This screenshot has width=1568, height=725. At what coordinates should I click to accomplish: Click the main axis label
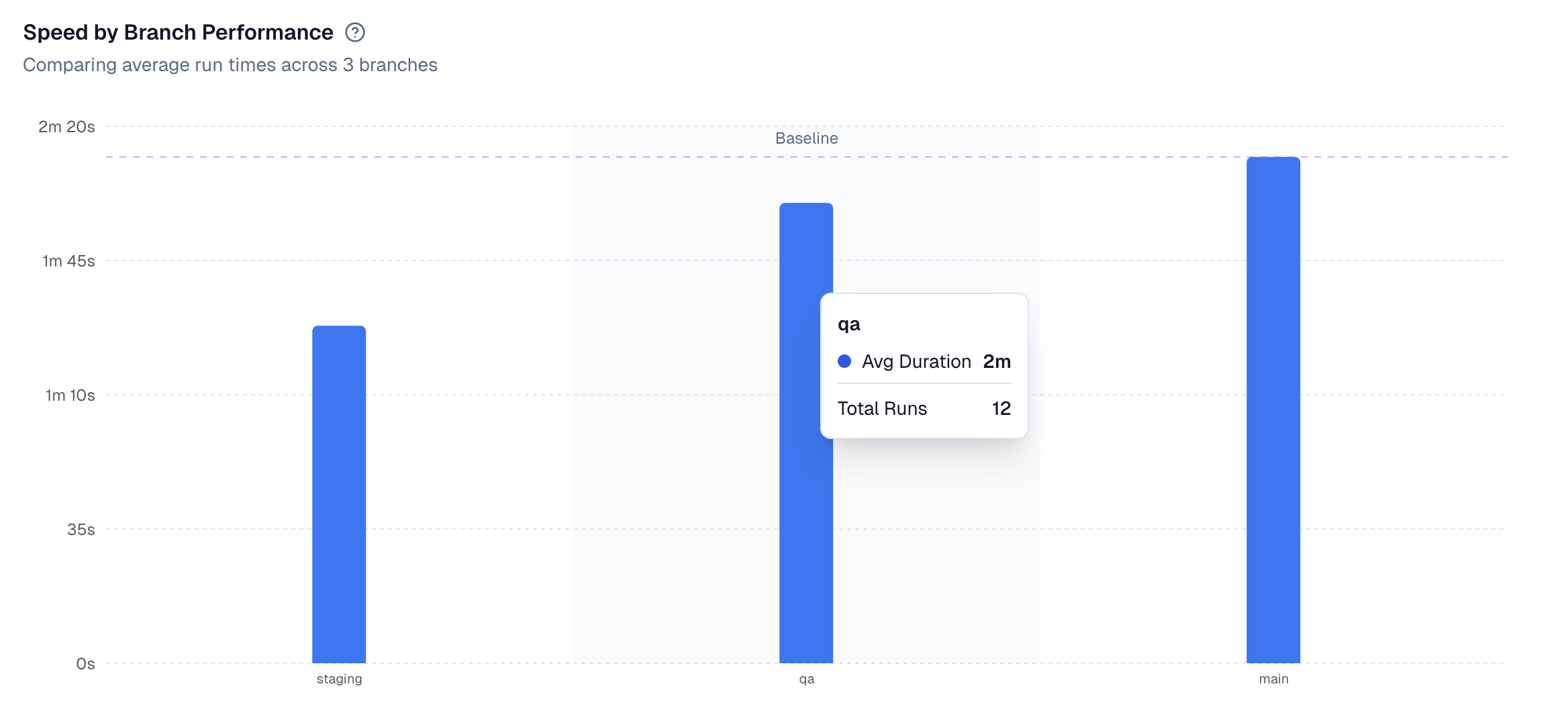click(1274, 679)
